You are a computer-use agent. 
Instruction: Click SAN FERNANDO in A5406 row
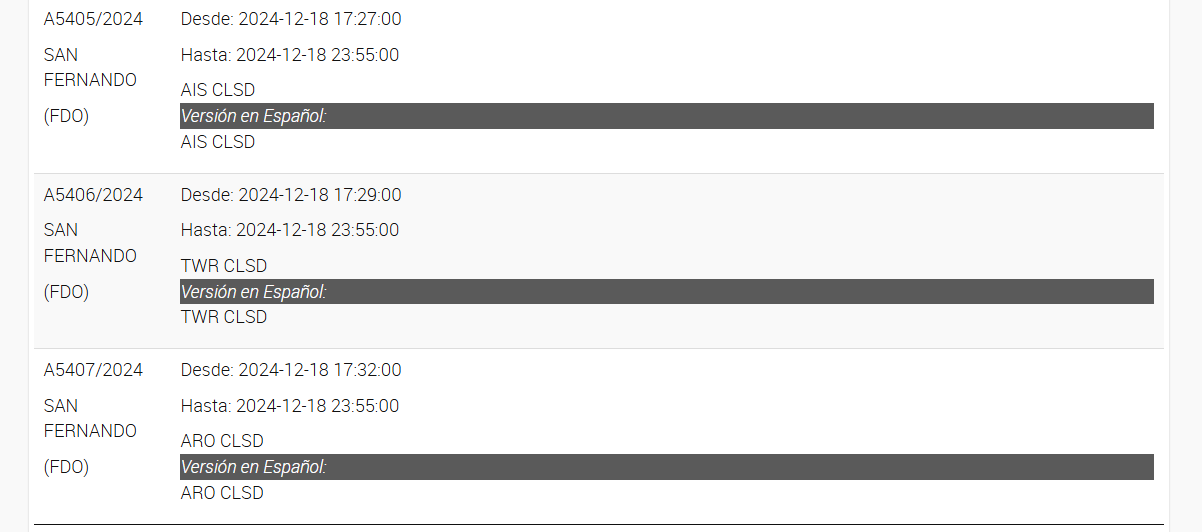[x=90, y=243]
